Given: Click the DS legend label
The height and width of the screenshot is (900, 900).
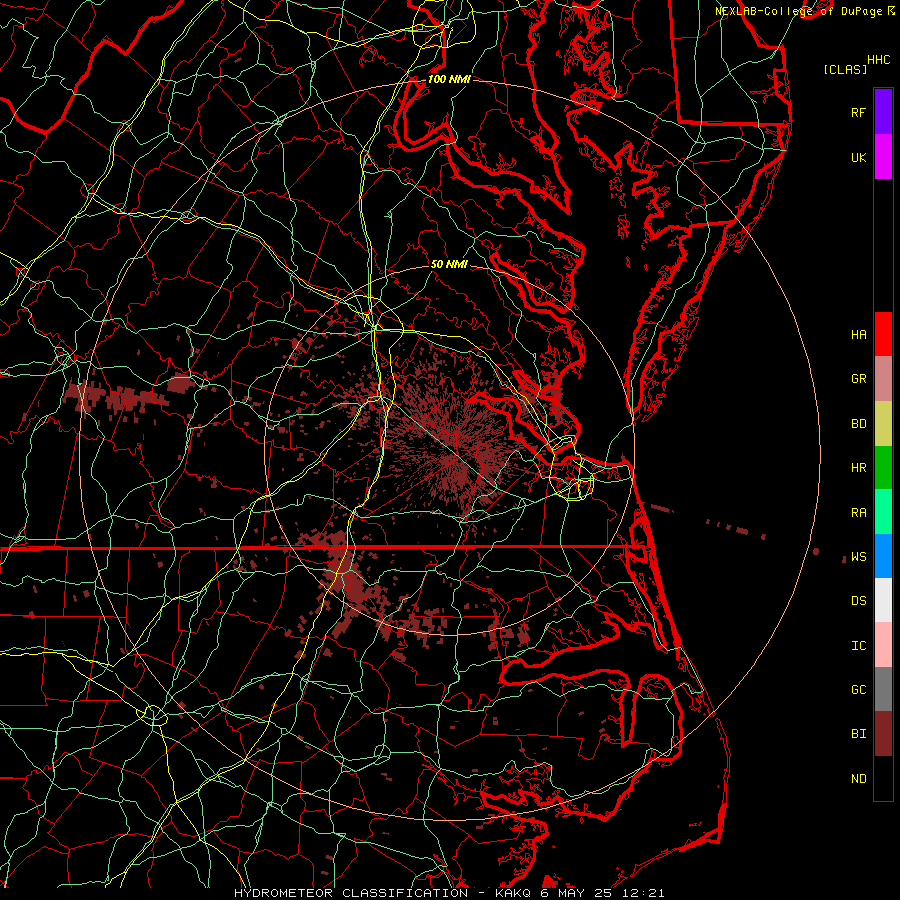Looking at the screenshot, I should click(x=858, y=601).
